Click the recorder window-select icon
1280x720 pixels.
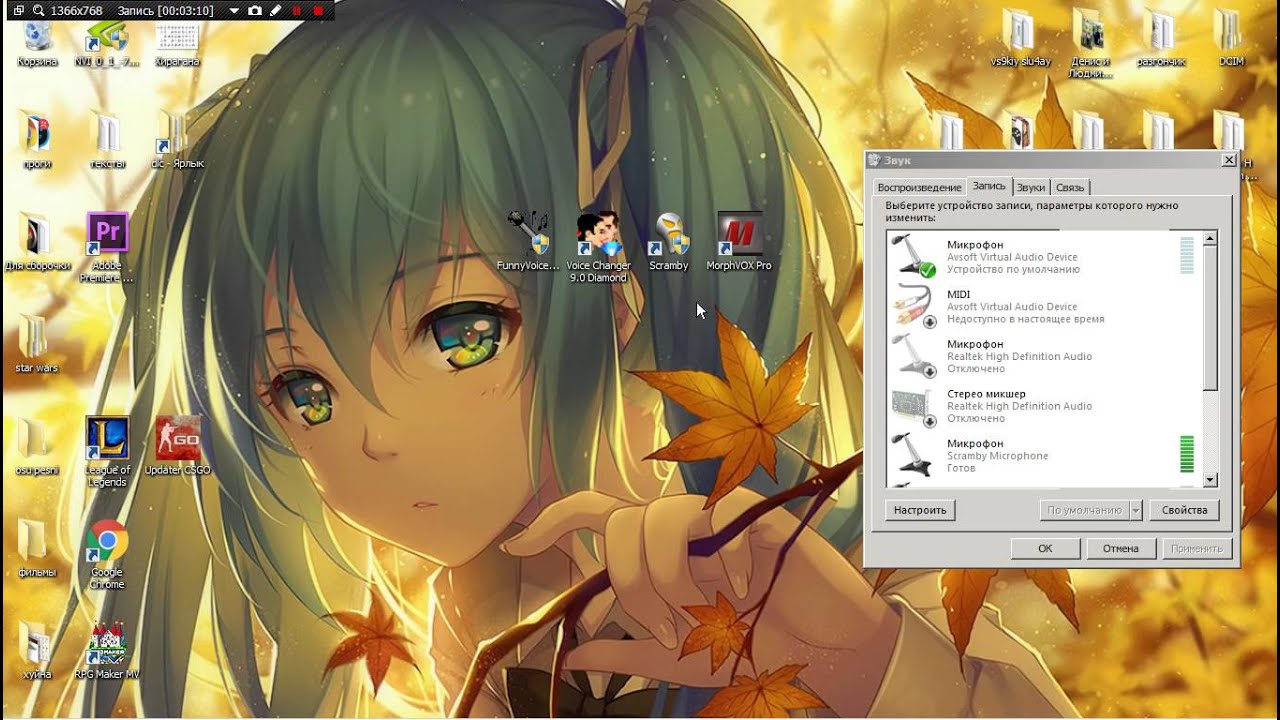[18, 10]
